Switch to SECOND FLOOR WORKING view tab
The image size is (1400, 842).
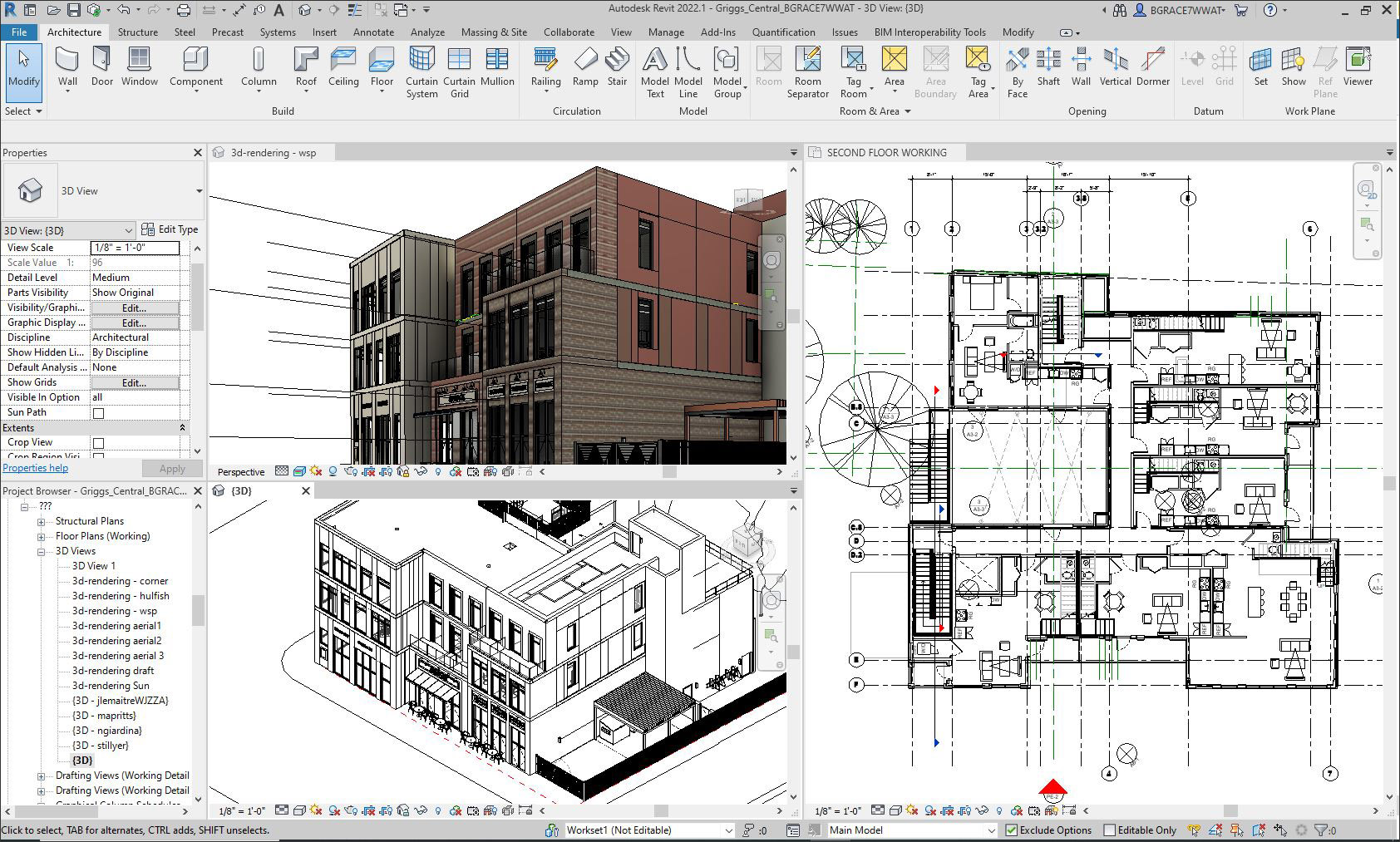[x=886, y=153]
